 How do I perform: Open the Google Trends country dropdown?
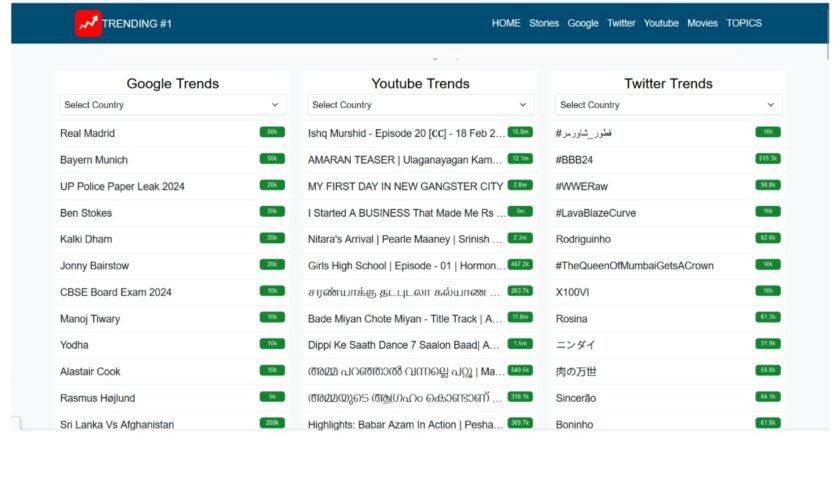(x=172, y=105)
